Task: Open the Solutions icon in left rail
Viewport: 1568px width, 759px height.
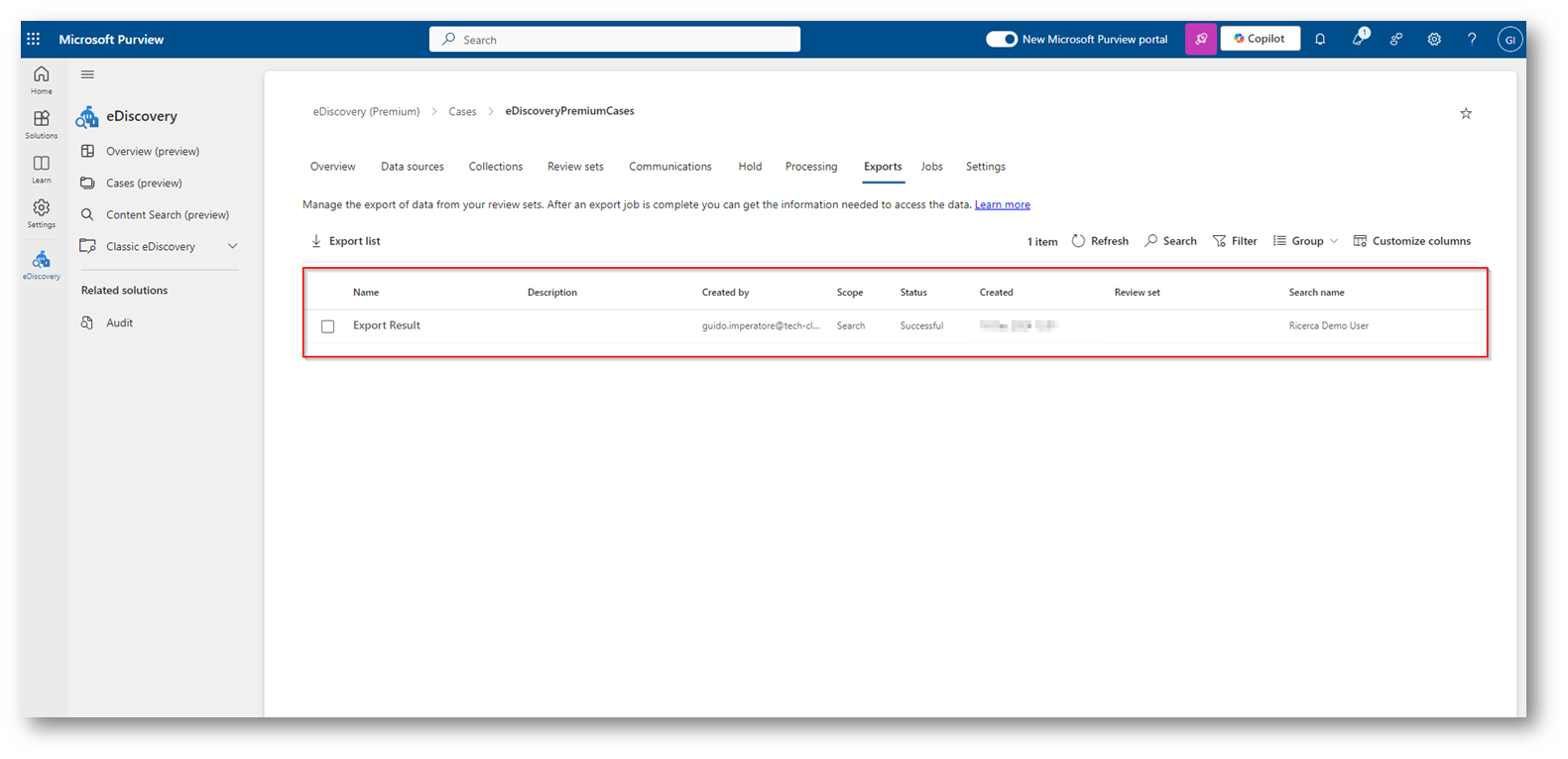Action: pos(41,124)
